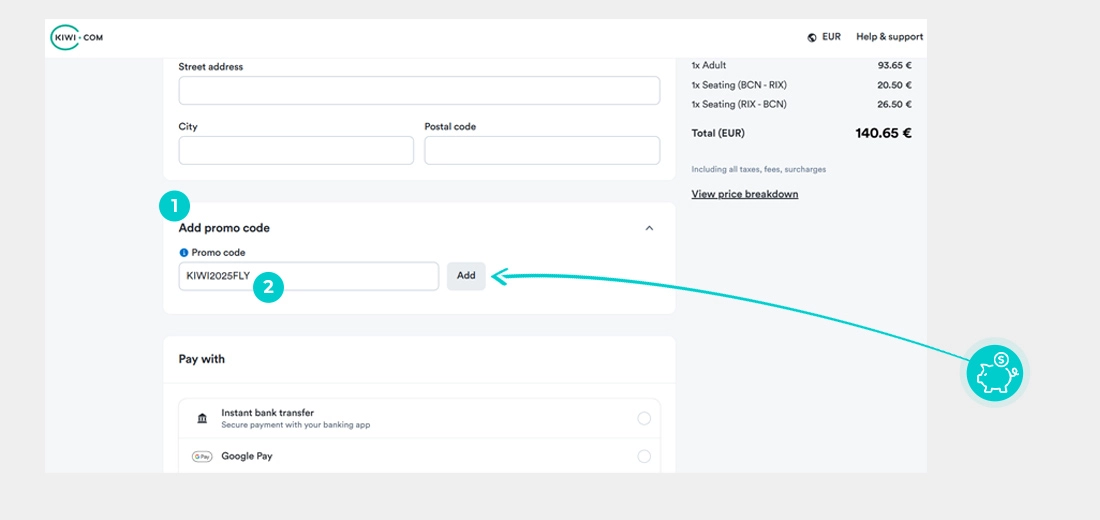The width and height of the screenshot is (1100, 520).
Task: Select the Instant bank transfer radio button
Action: click(644, 418)
